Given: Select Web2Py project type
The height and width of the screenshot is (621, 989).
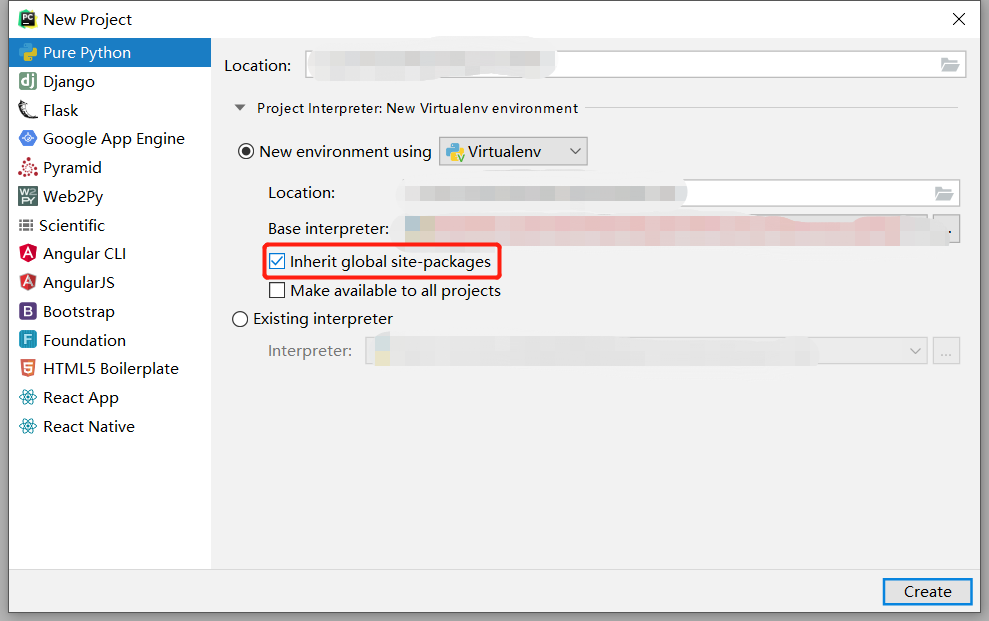Looking at the screenshot, I should tap(110, 197).
